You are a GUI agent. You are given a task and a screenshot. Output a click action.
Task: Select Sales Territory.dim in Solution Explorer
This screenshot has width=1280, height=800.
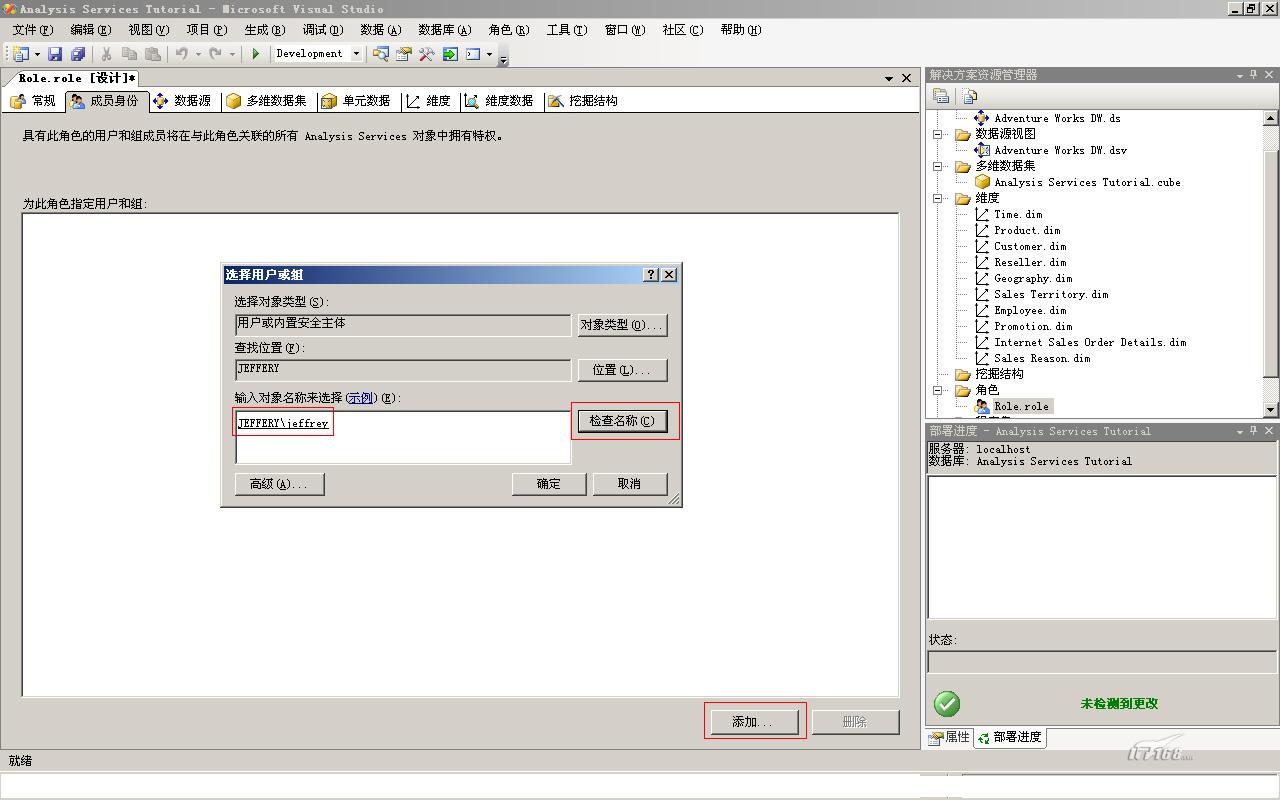[1051, 294]
